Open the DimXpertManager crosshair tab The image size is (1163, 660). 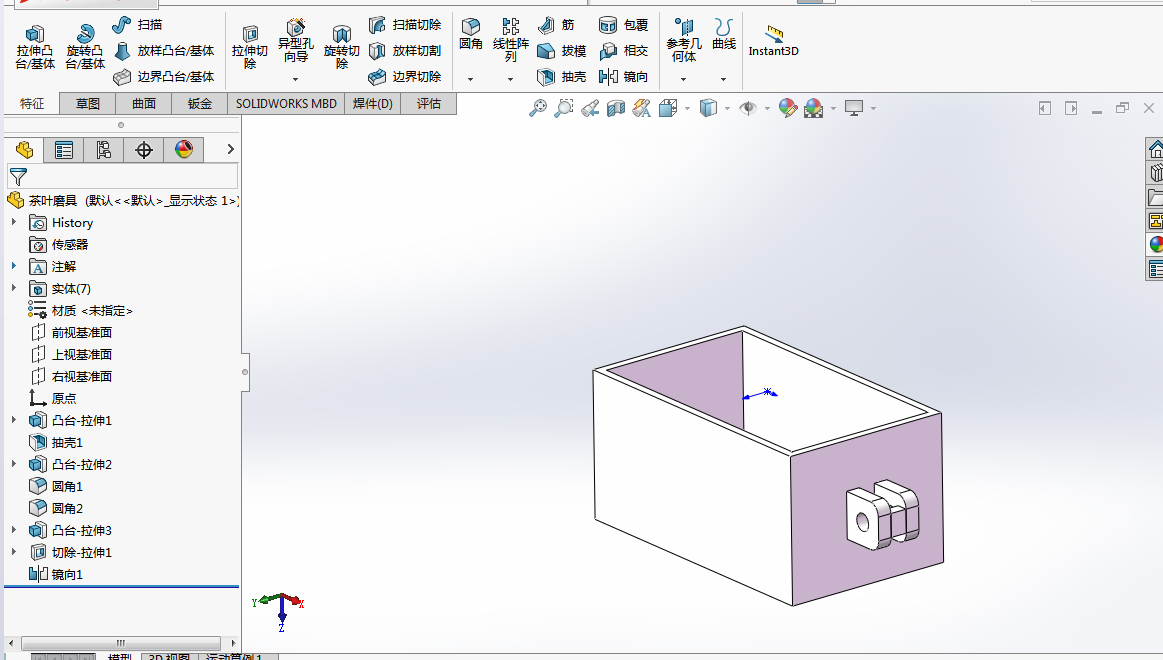[144, 150]
